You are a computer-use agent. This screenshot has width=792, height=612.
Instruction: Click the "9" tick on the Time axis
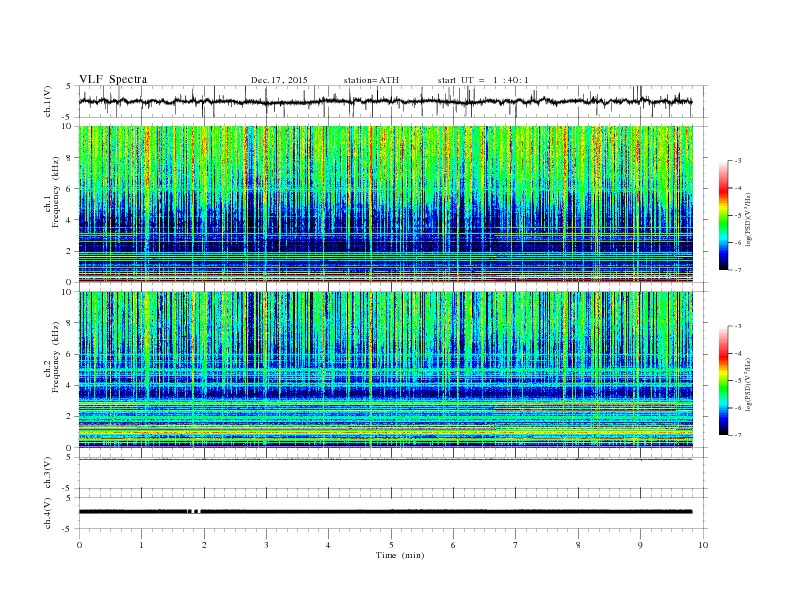[x=640, y=545]
